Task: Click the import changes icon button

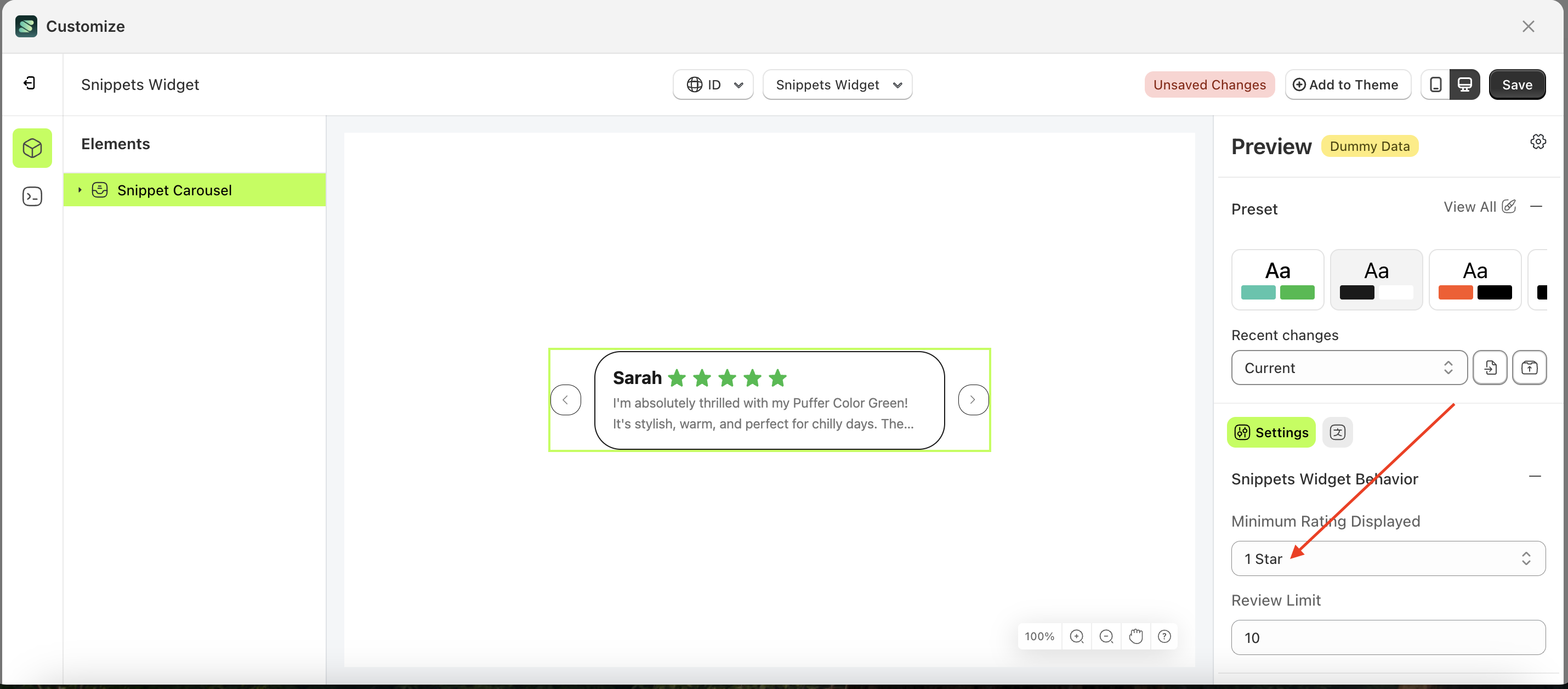Action: point(1490,368)
